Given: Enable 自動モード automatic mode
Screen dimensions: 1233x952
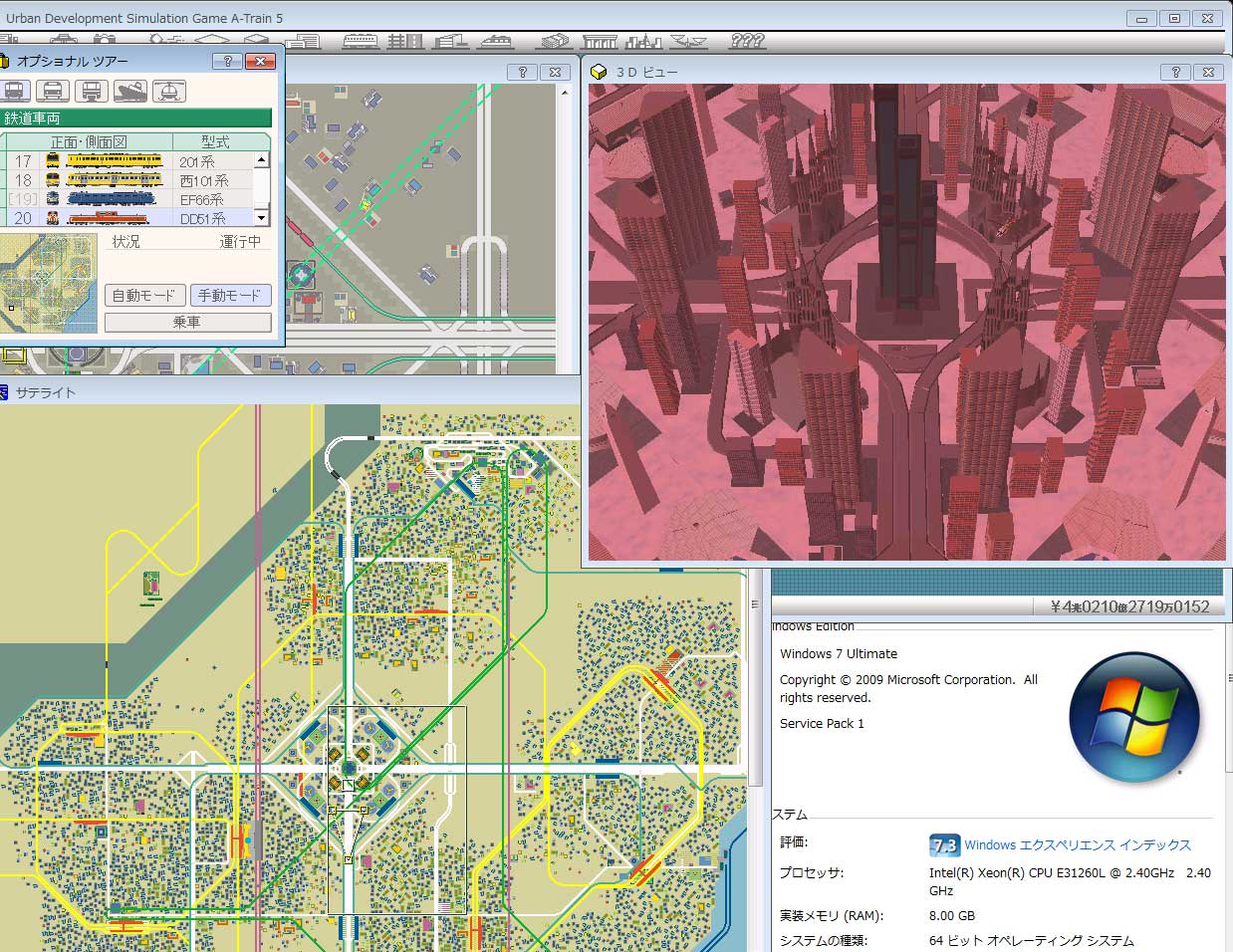Looking at the screenshot, I should point(144,296).
